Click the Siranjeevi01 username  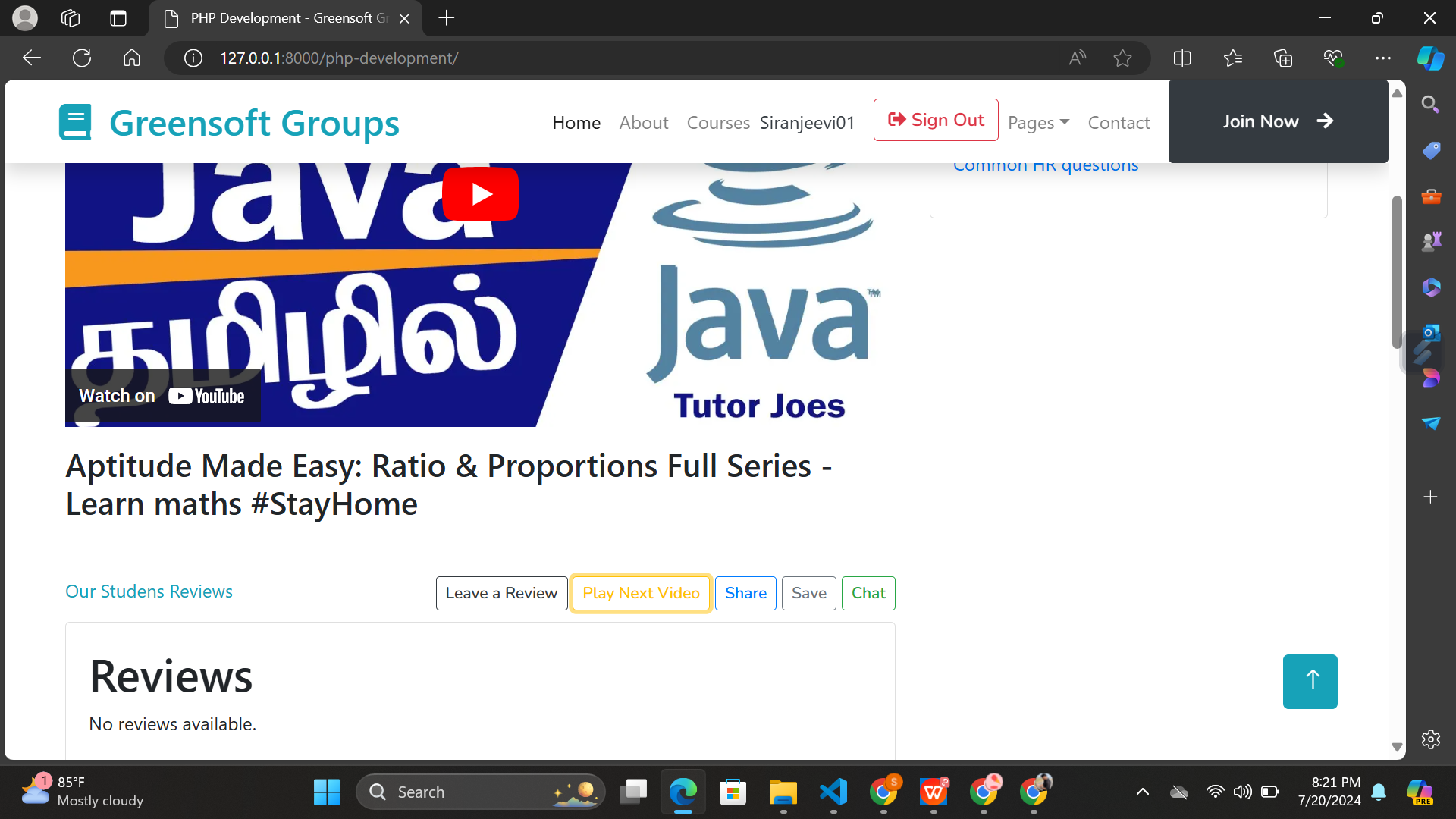(807, 122)
